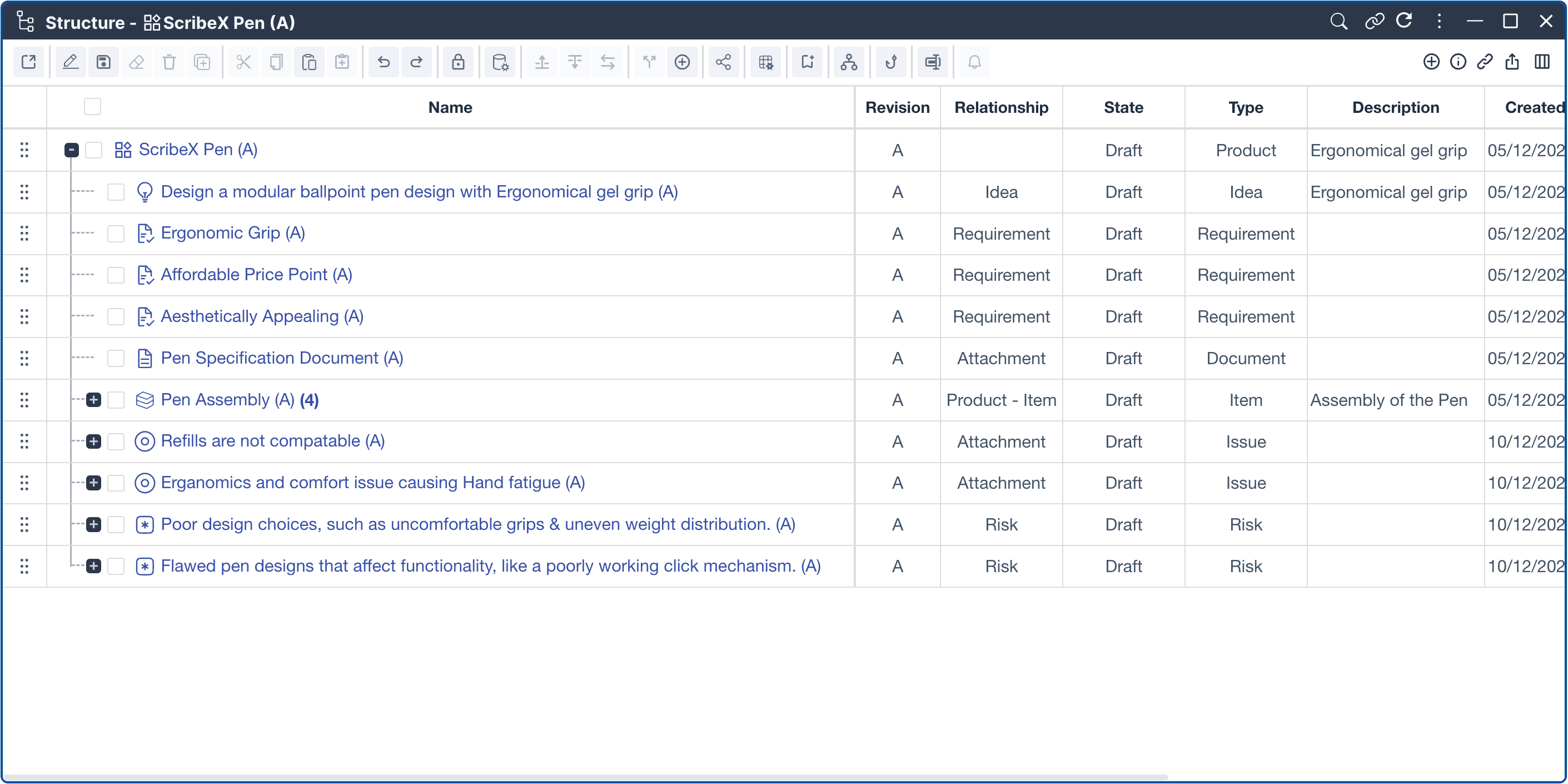Collapse the ScribeX Pen (A) root node
This screenshot has height=784, width=1568.
coord(71,150)
